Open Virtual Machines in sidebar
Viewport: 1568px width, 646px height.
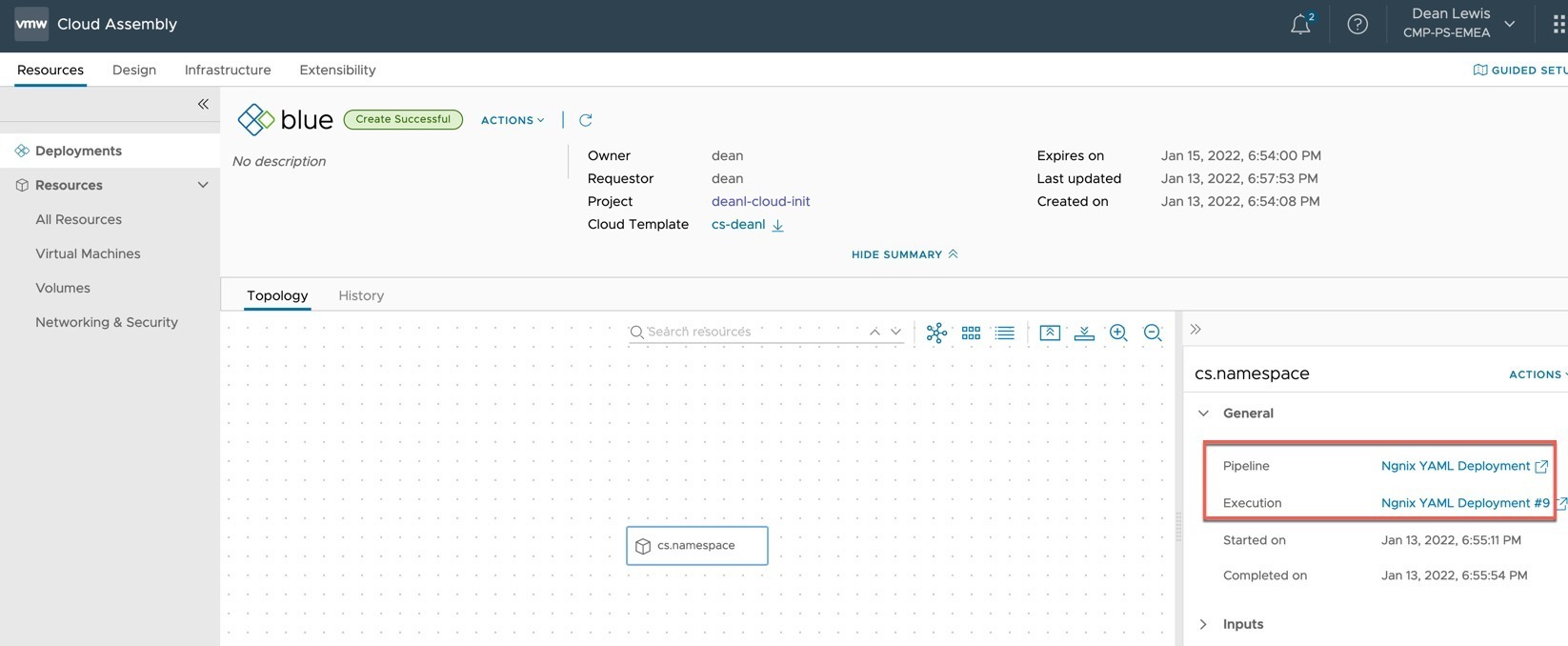click(x=88, y=253)
